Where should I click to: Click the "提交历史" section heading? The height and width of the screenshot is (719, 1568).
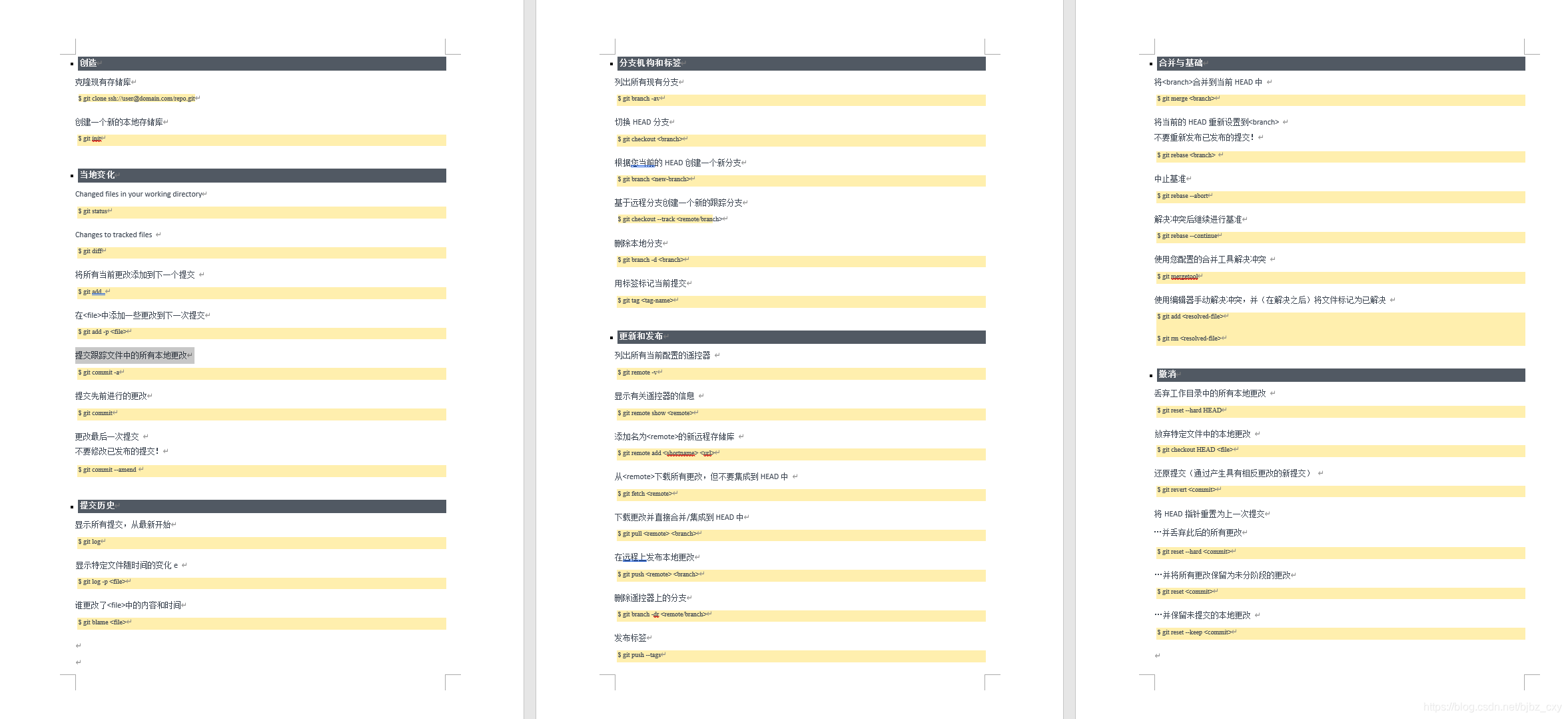pyautogui.click(x=97, y=506)
